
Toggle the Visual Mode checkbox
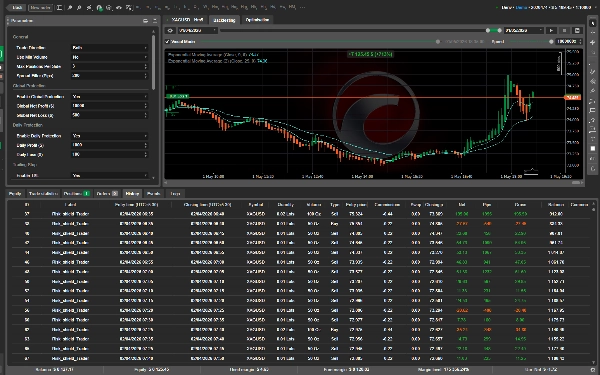pos(167,41)
